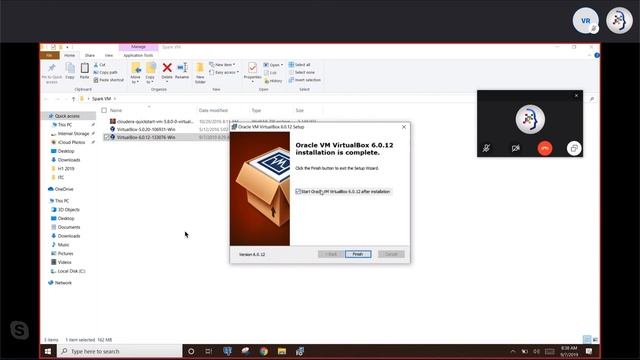Image resolution: width=640 pixels, height=360 pixels.
Task: Open History in the ribbon Open group
Action: (x=273, y=81)
